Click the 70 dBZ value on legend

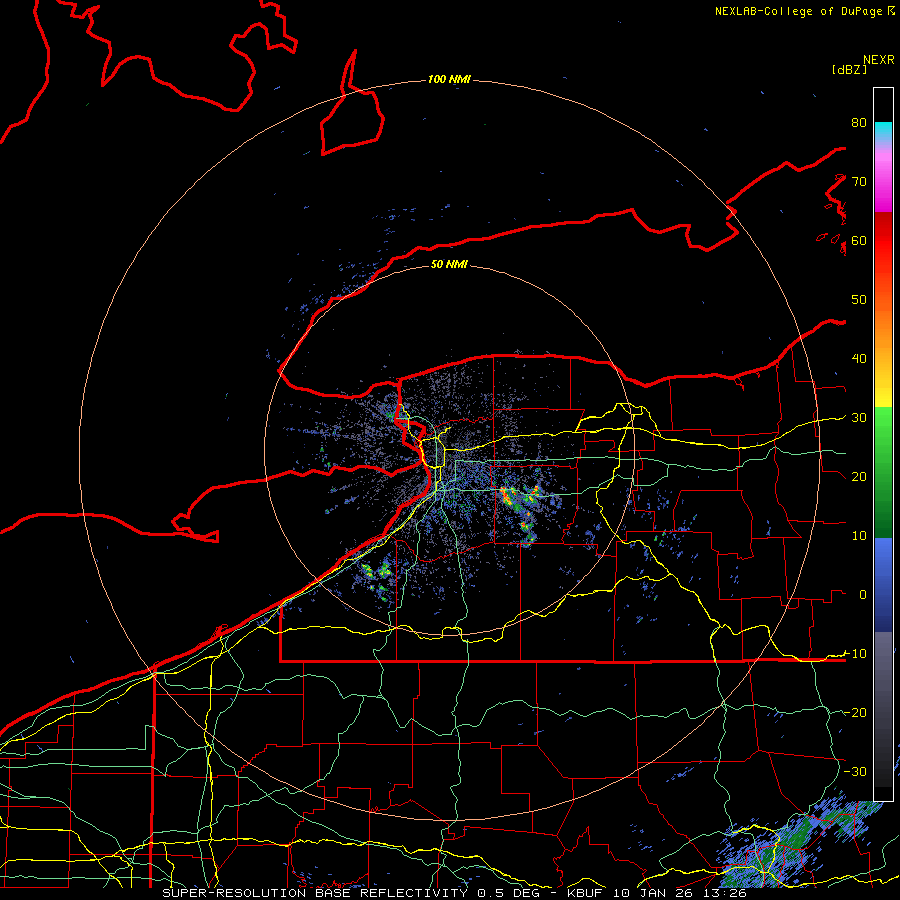[859, 182]
